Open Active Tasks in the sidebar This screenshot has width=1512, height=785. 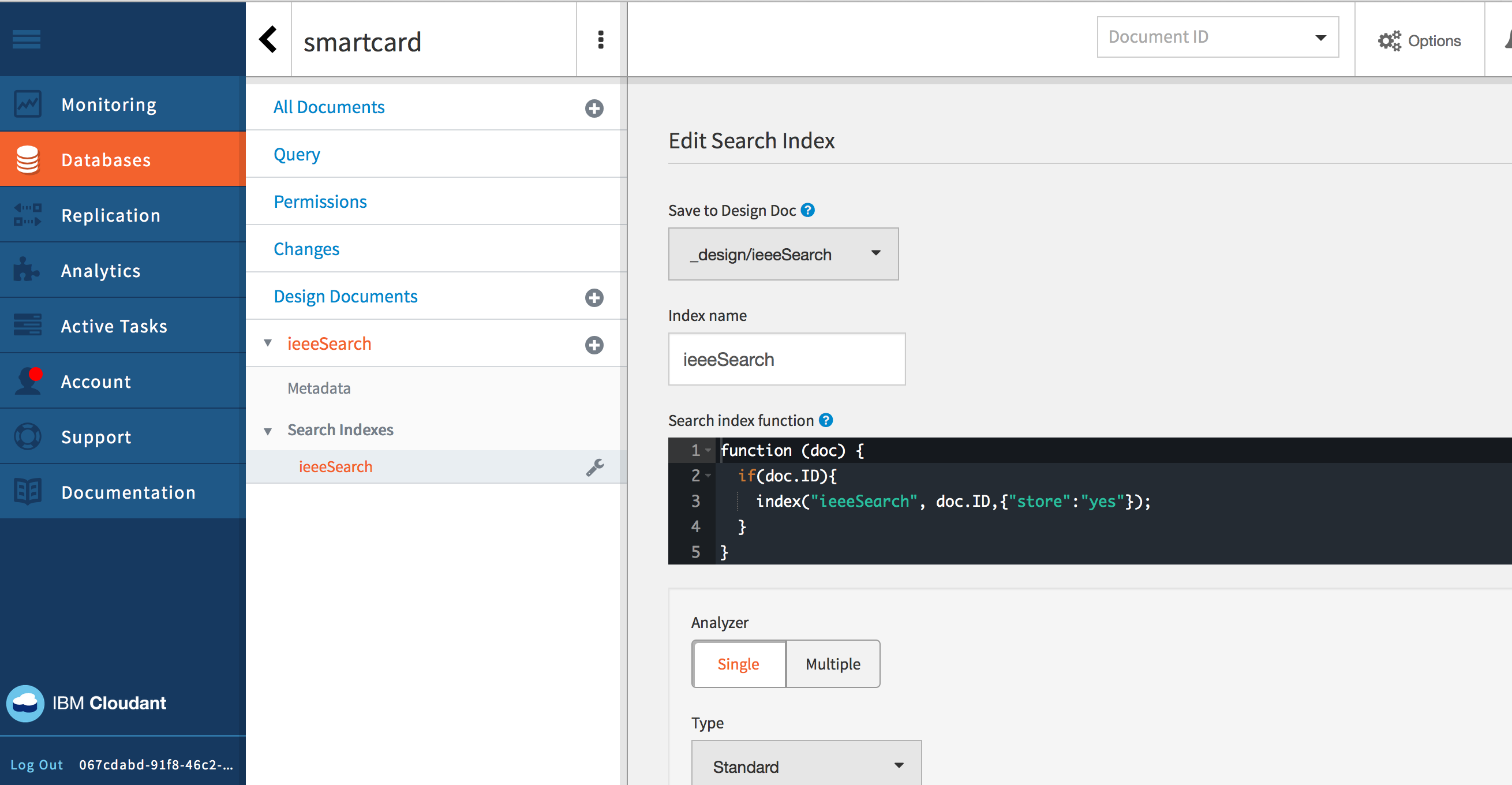(114, 326)
